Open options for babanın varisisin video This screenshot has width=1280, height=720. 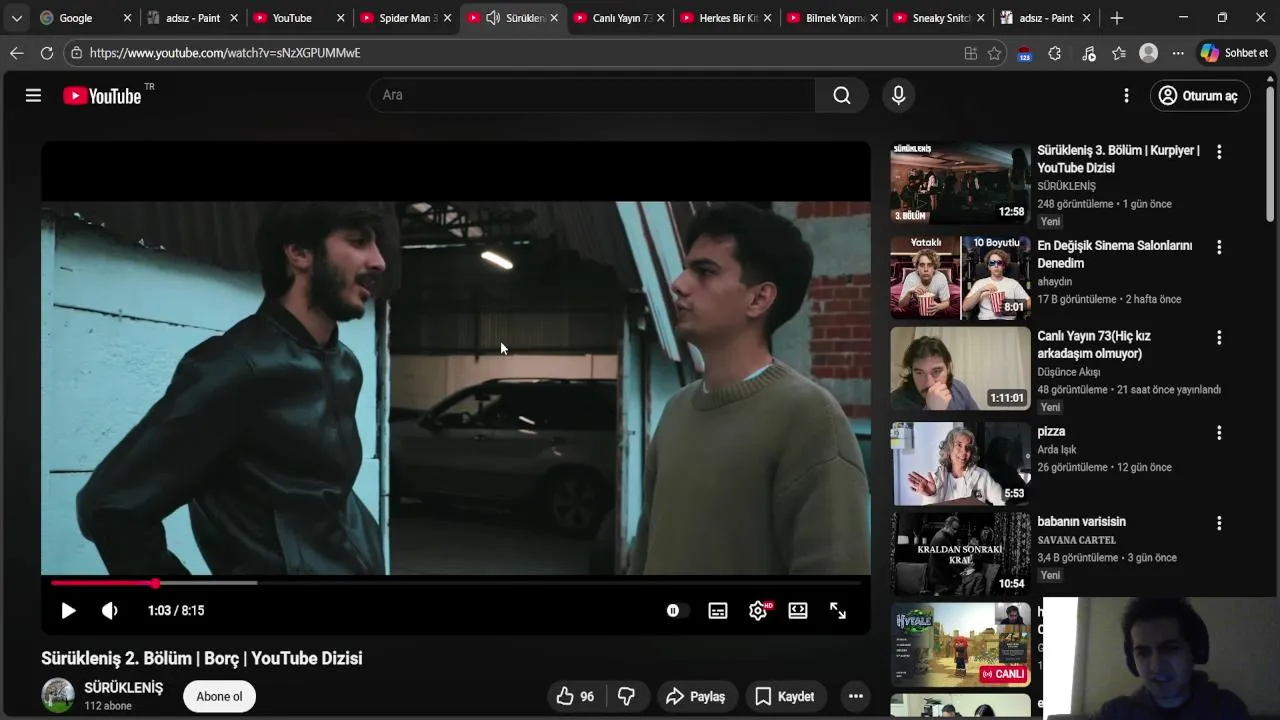[1219, 523]
